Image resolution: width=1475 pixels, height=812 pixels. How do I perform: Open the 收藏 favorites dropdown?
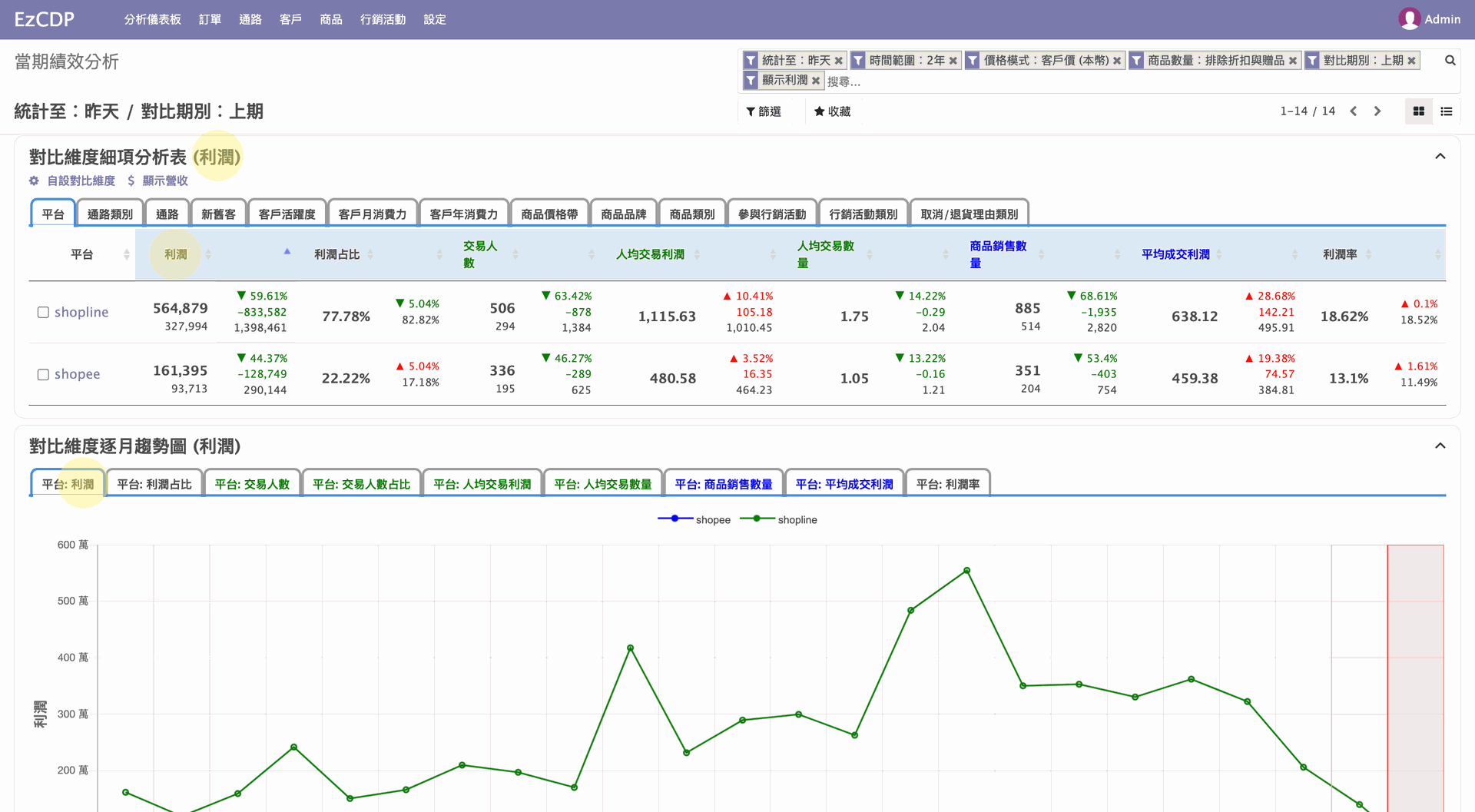[x=832, y=111]
